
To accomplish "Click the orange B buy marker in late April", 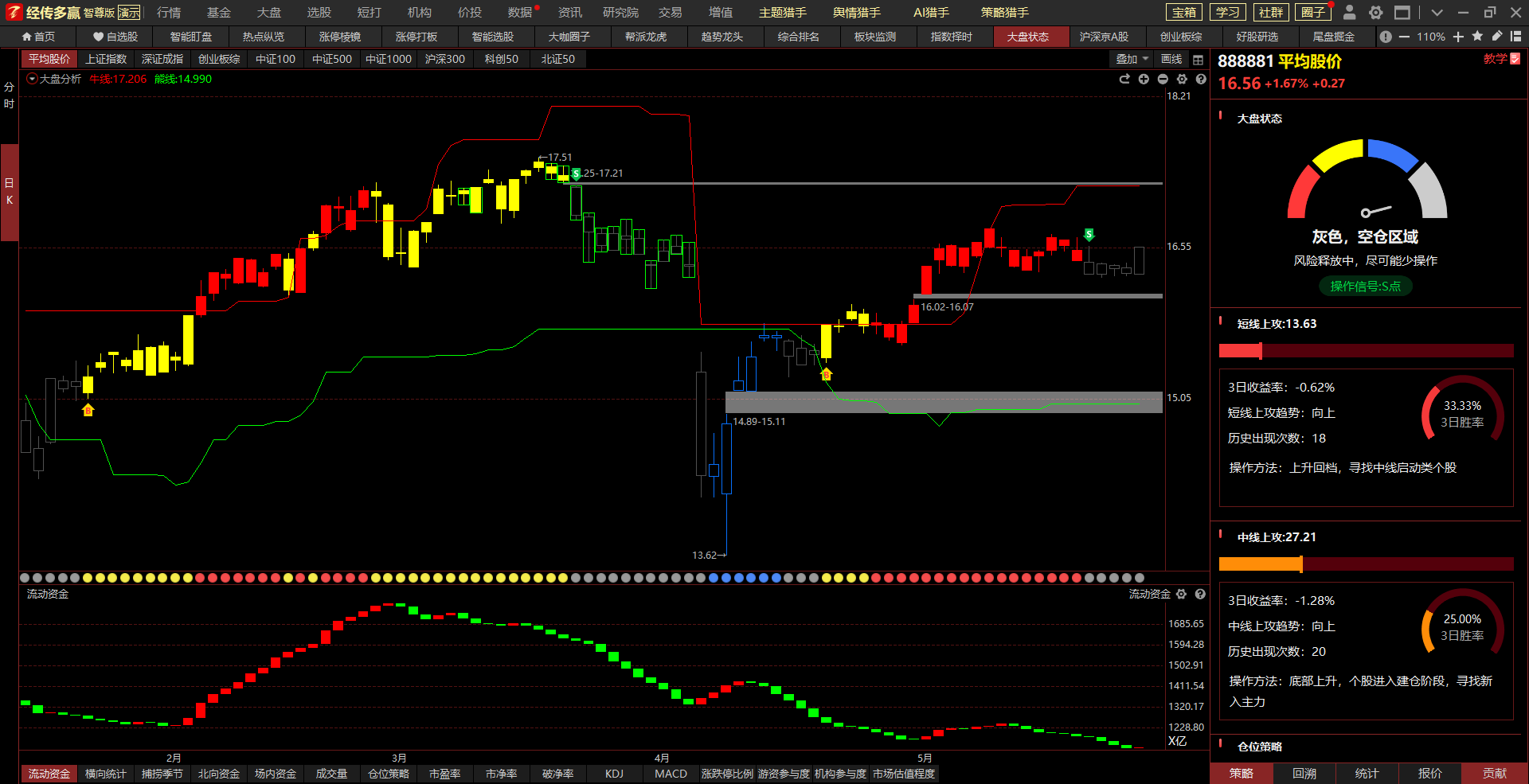I will tap(826, 374).
